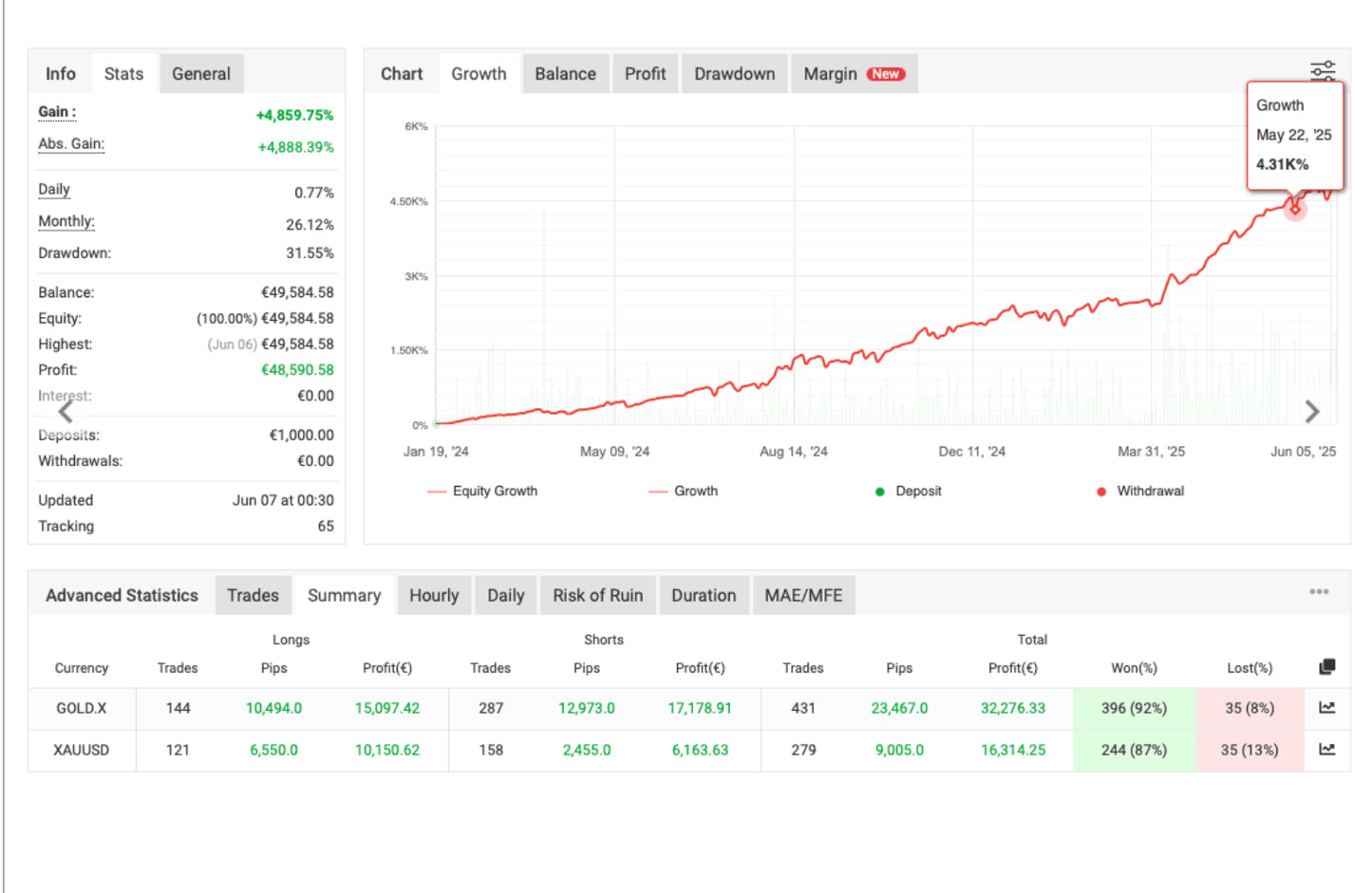Open the Daily statistics tab
This screenshot has width=1372, height=893.
[506, 596]
